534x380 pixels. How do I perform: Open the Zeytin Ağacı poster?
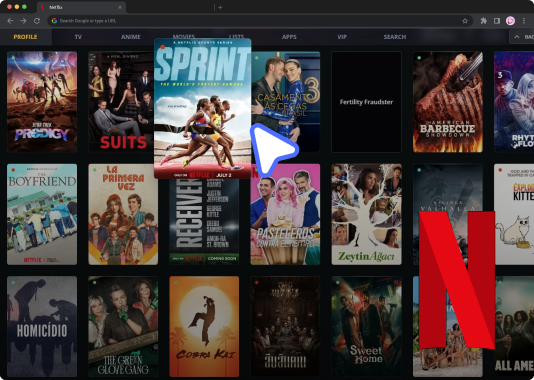366,214
